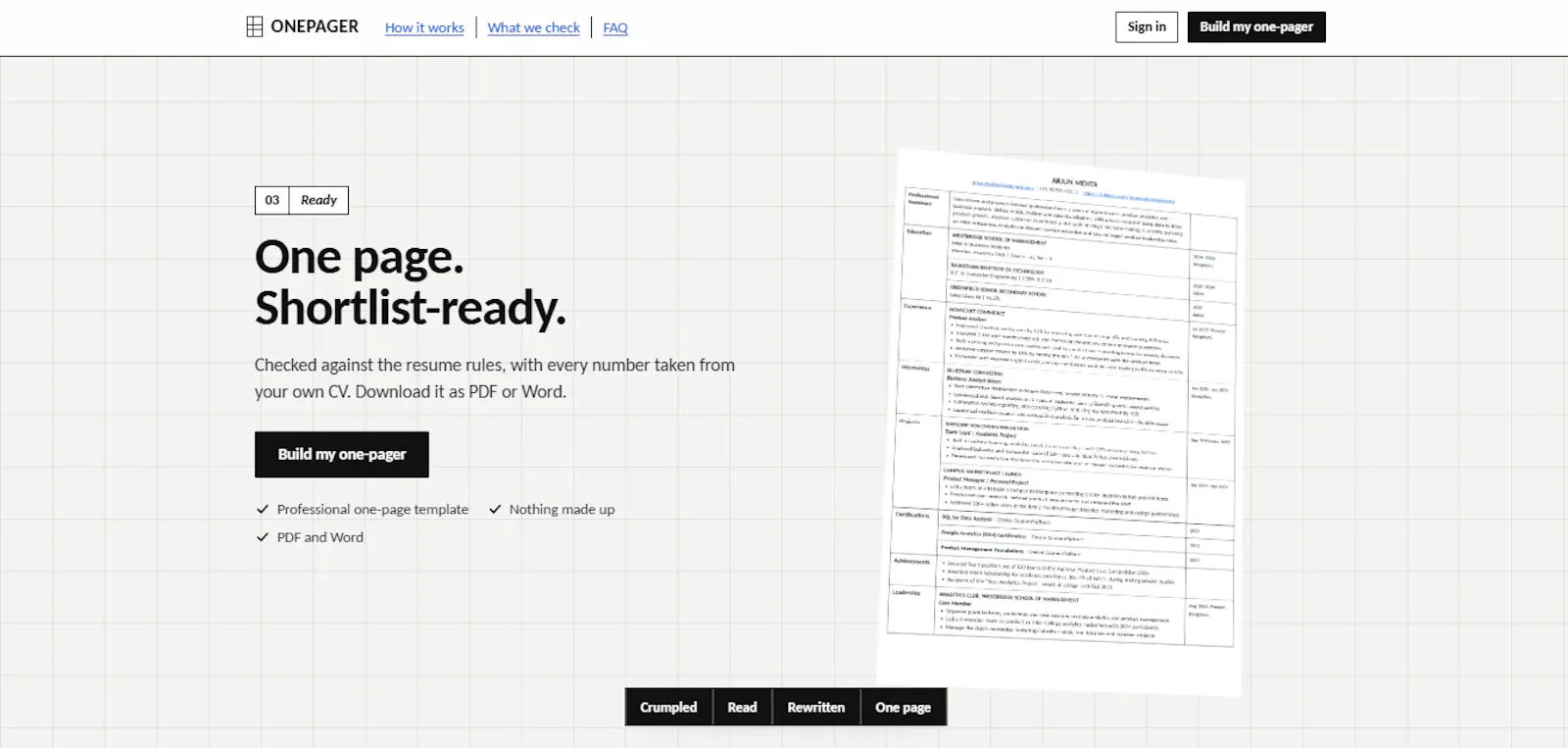Image resolution: width=1568 pixels, height=748 pixels.
Task: Click the 03 Ready step badge
Action: [302, 200]
